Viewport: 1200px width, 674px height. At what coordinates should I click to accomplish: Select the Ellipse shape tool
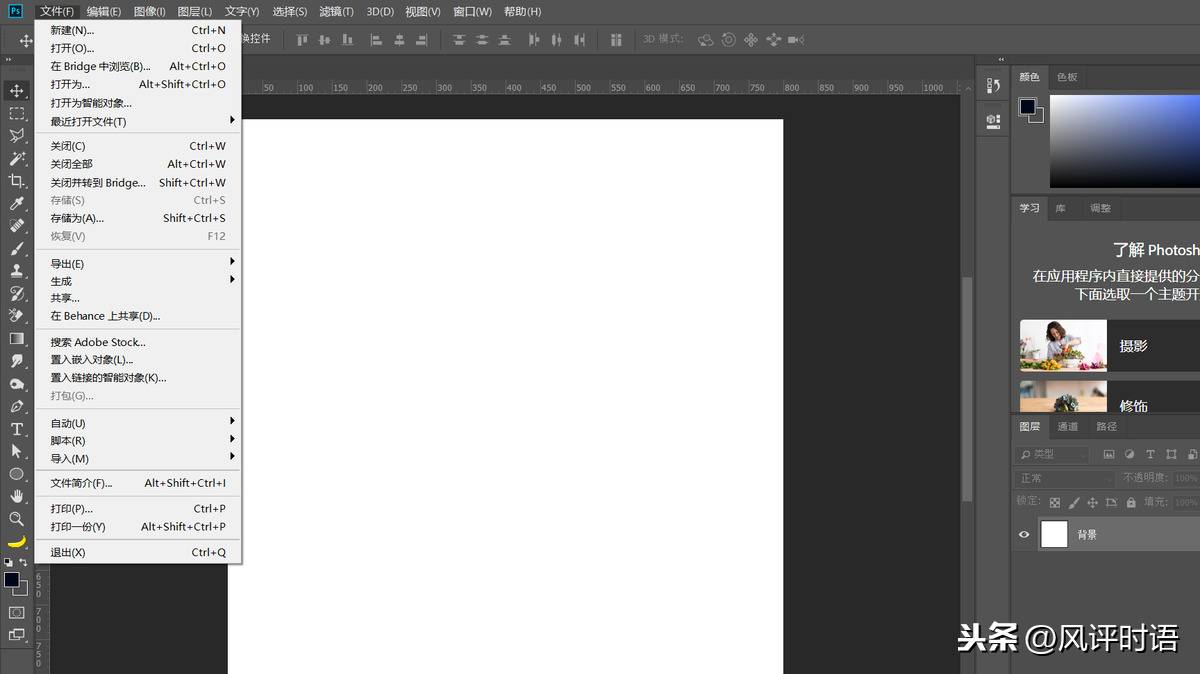click(x=17, y=474)
